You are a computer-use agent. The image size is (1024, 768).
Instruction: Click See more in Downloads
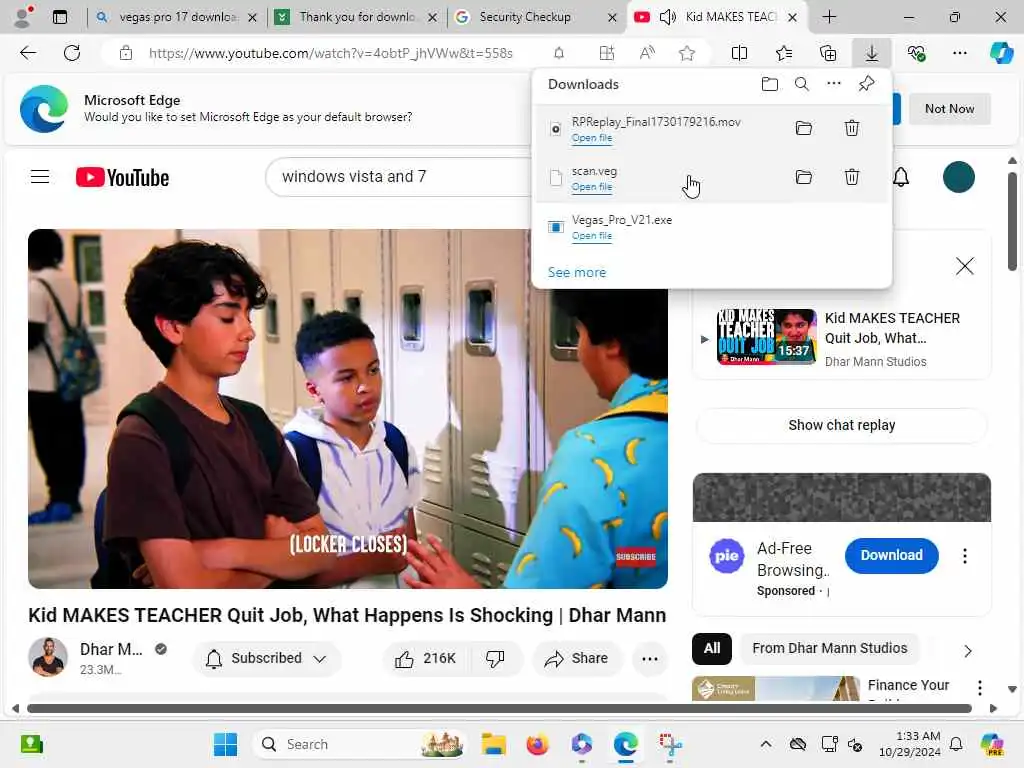click(577, 272)
